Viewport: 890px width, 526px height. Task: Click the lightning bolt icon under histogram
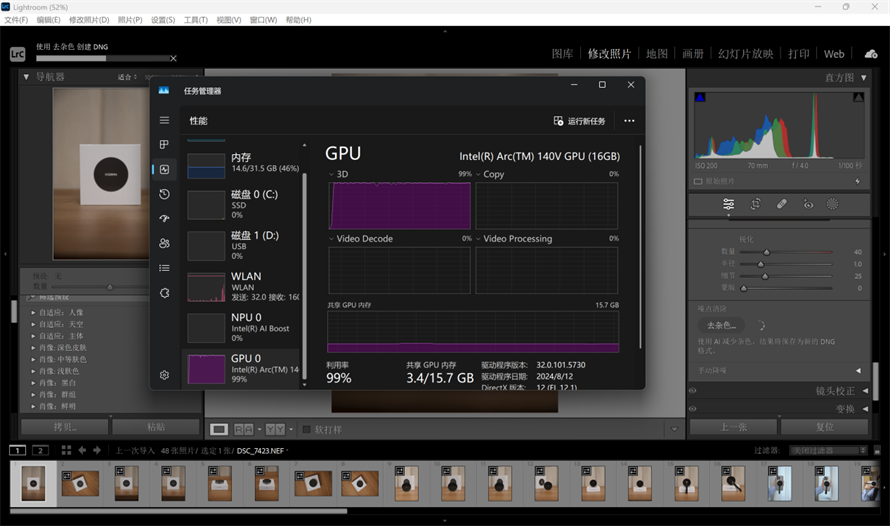857,182
